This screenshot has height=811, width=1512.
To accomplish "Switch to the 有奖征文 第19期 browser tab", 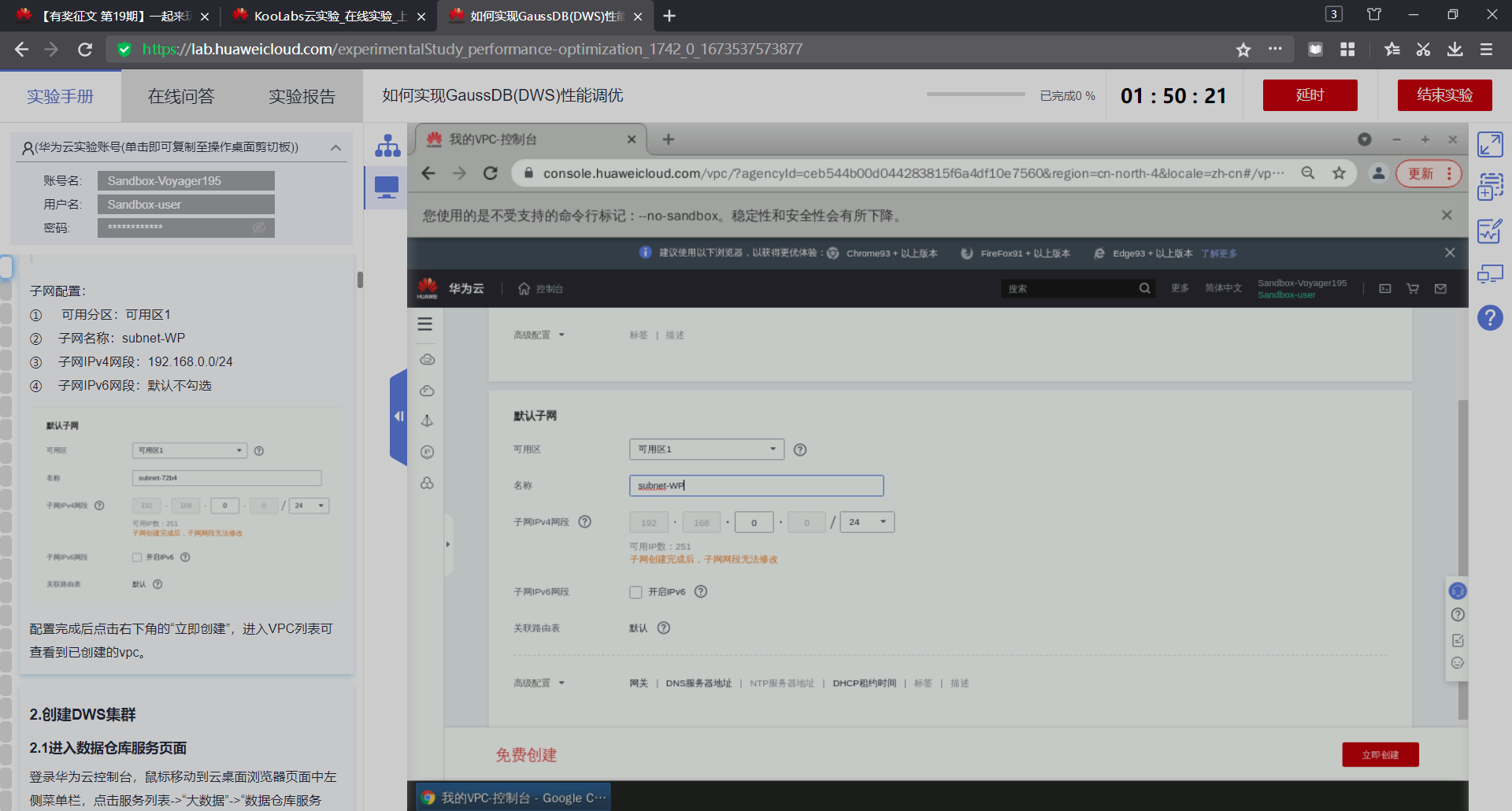I will click(x=113, y=16).
